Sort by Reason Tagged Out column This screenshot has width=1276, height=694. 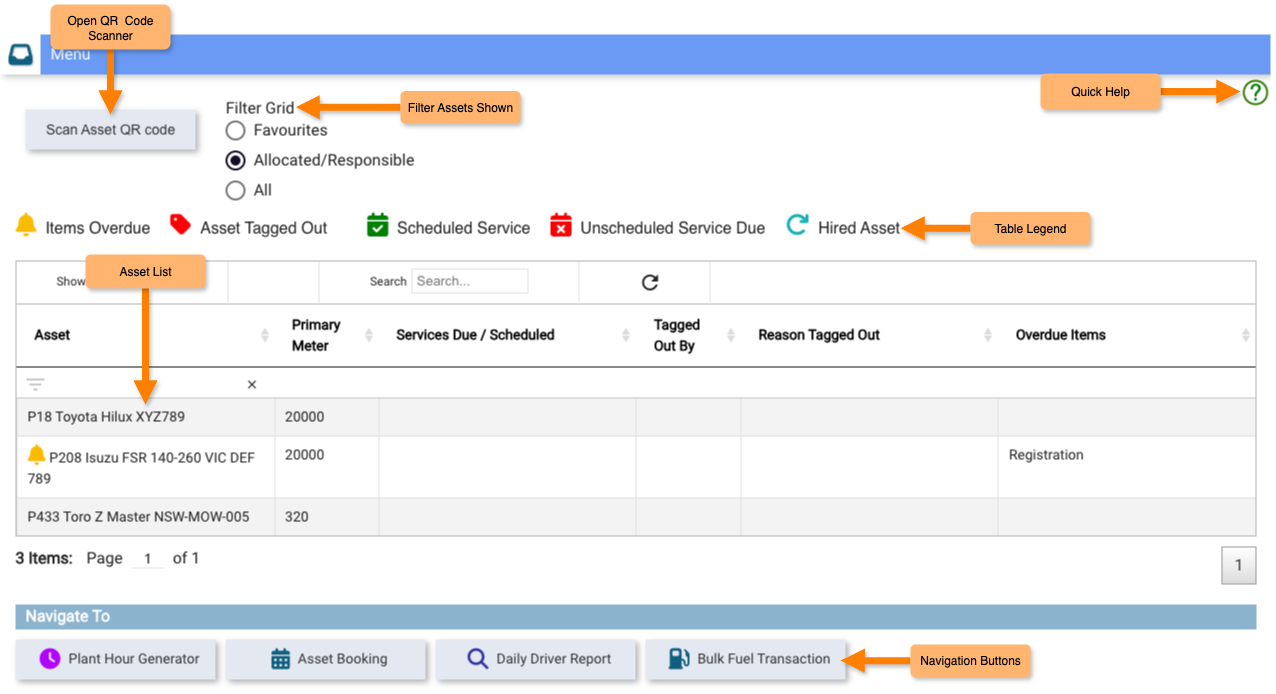(870, 335)
